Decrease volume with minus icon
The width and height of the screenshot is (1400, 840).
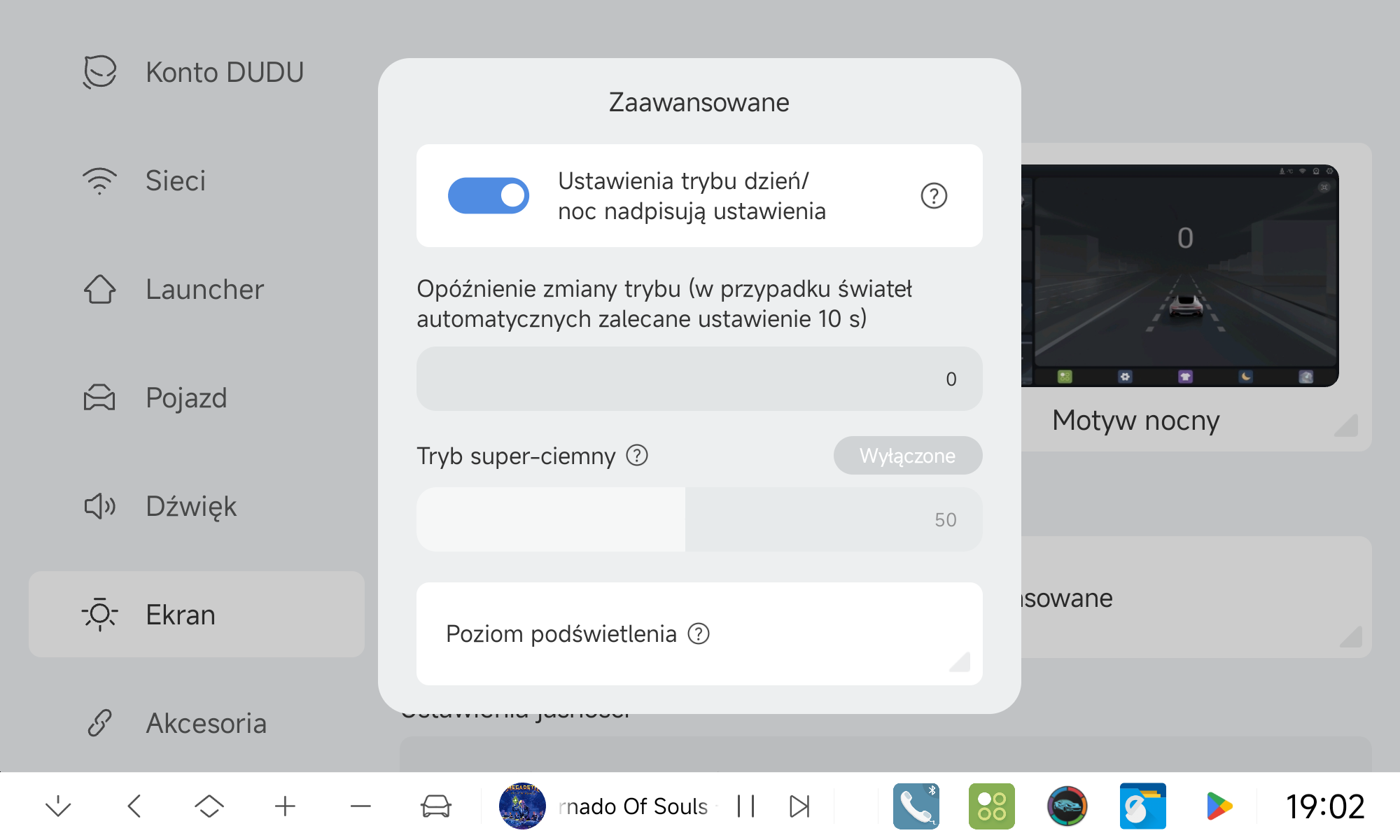(x=360, y=806)
